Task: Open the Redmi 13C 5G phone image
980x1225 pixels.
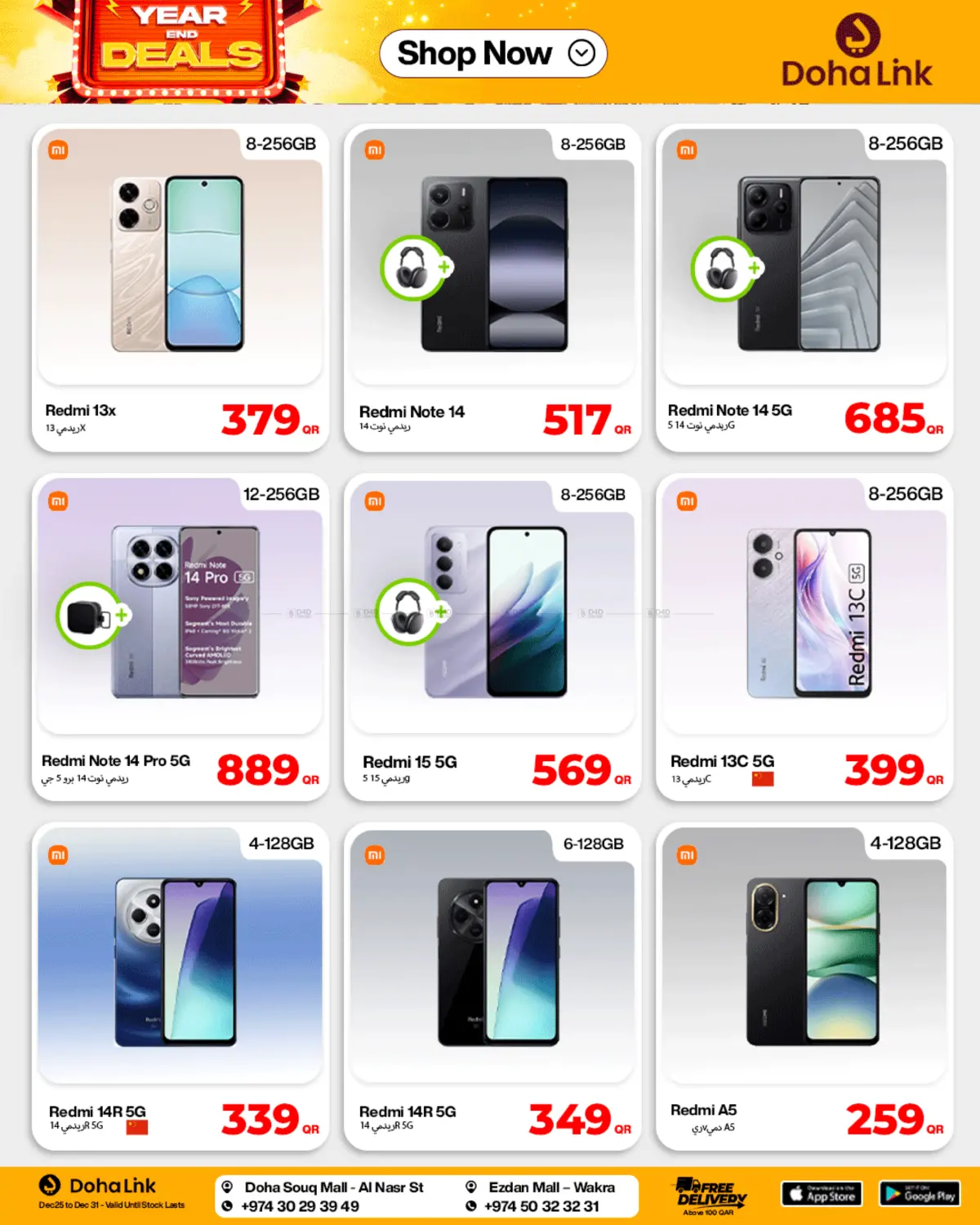Action: [x=809, y=613]
